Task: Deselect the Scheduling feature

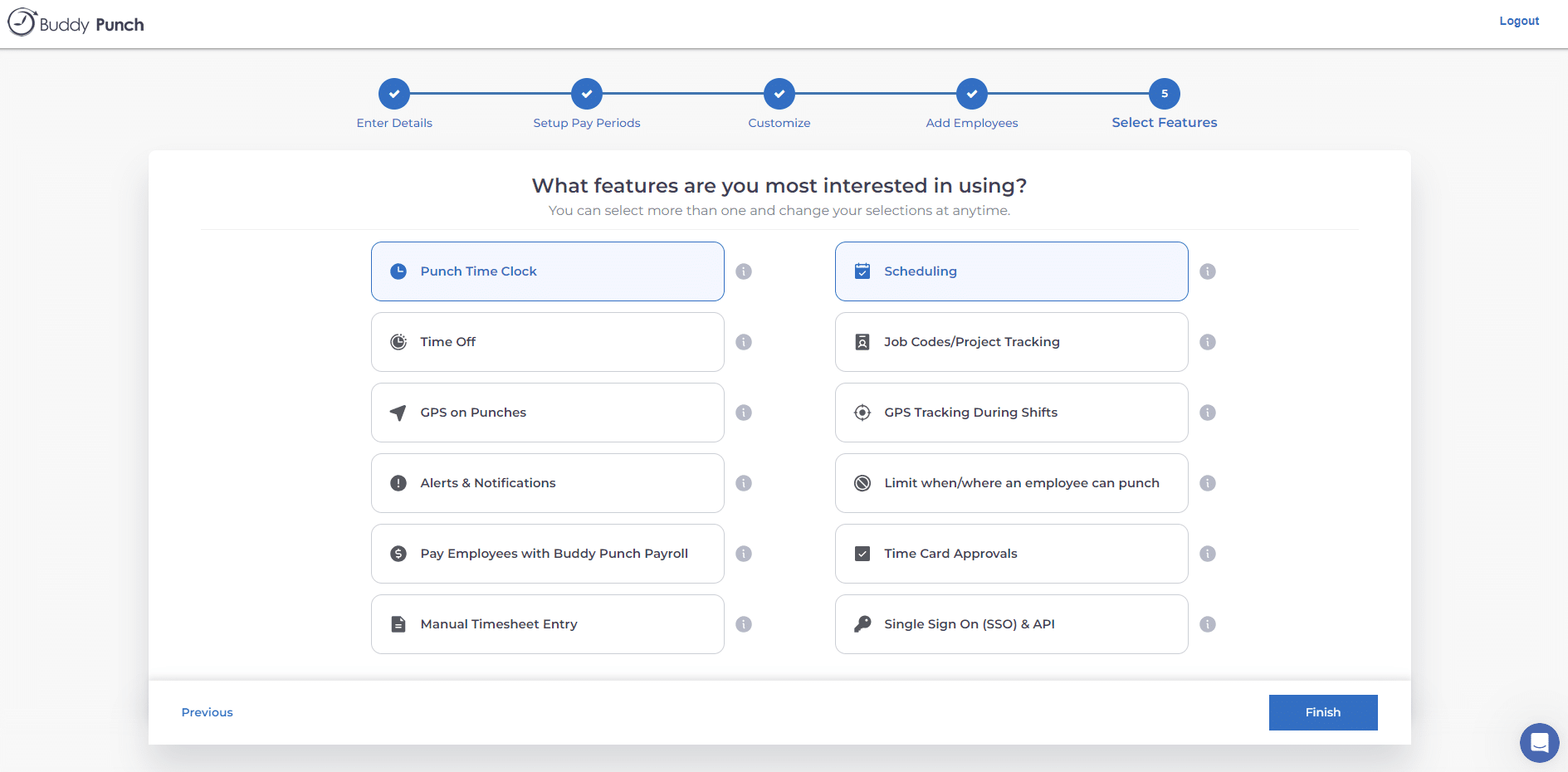Action: pyautogui.click(x=1012, y=271)
